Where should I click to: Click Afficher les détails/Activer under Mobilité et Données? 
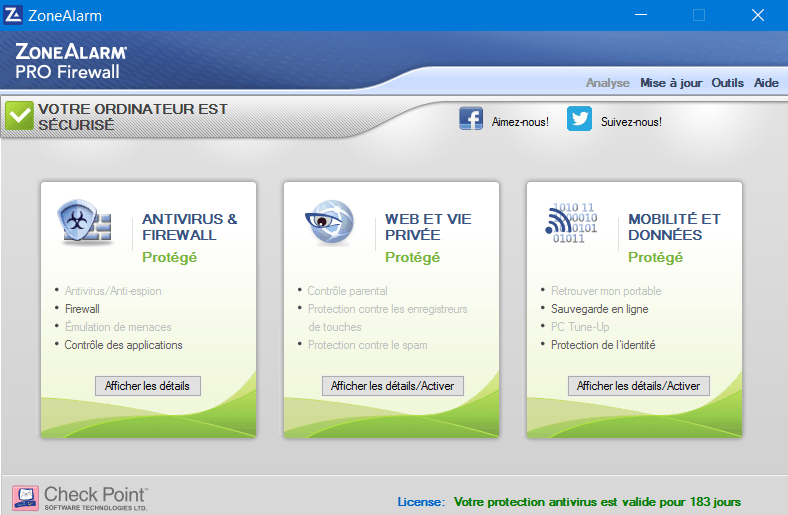[x=639, y=386]
